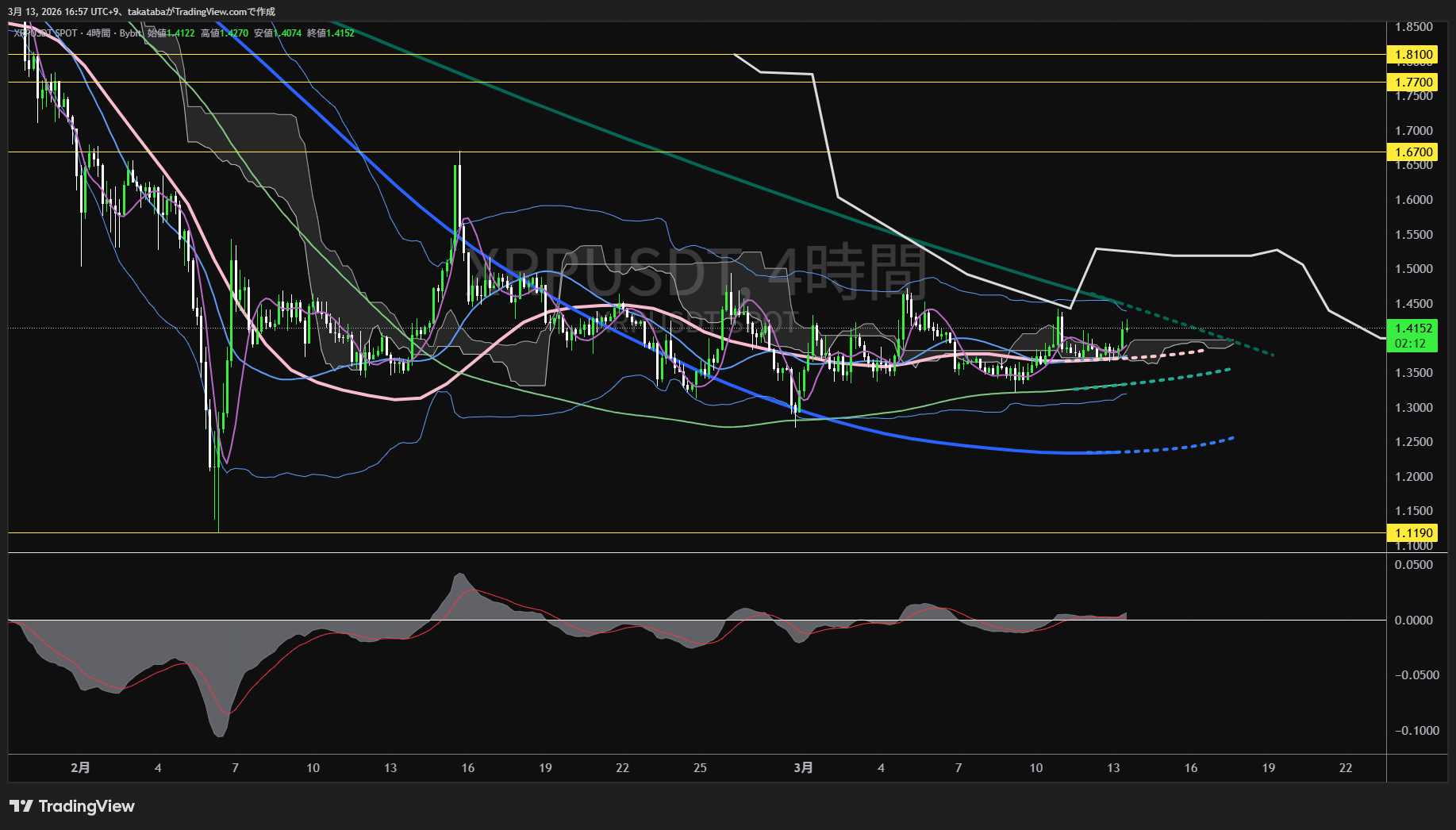The width and height of the screenshot is (1456, 830).
Task: Click the 02:12 candle countdown timer
Action: pyautogui.click(x=1410, y=344)
